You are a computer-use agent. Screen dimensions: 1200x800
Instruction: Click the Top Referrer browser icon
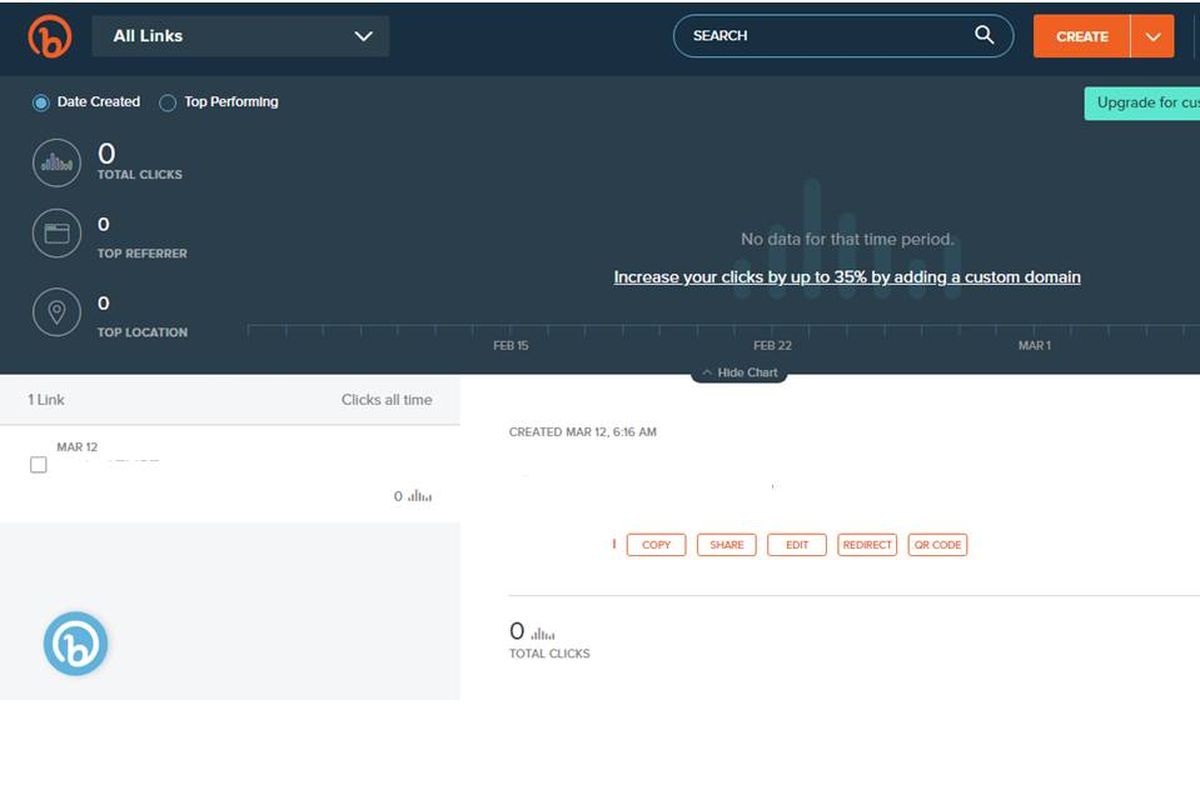(x=57, y=234)
